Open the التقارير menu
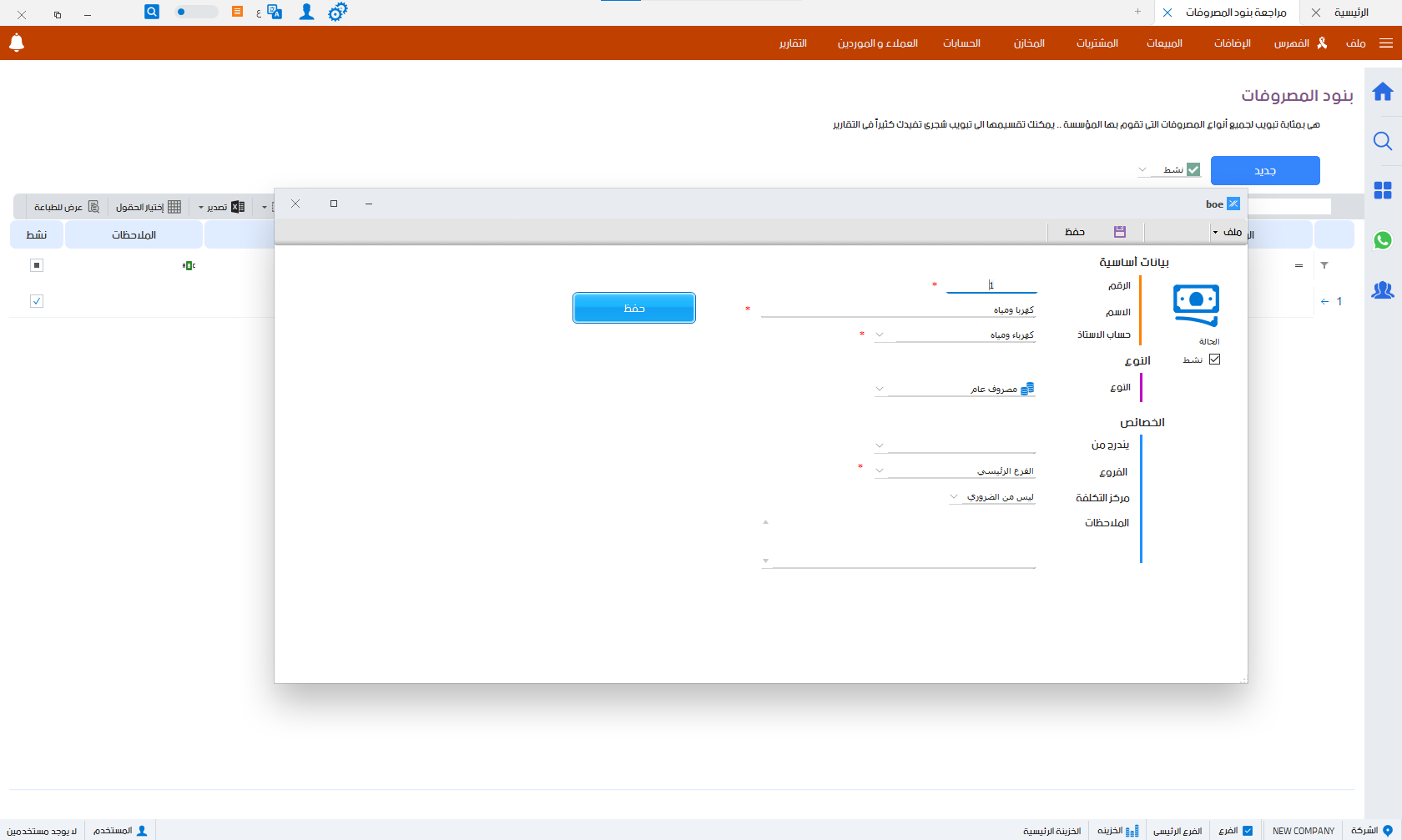This screenshot has width=1402, height=840. (793, 43)
